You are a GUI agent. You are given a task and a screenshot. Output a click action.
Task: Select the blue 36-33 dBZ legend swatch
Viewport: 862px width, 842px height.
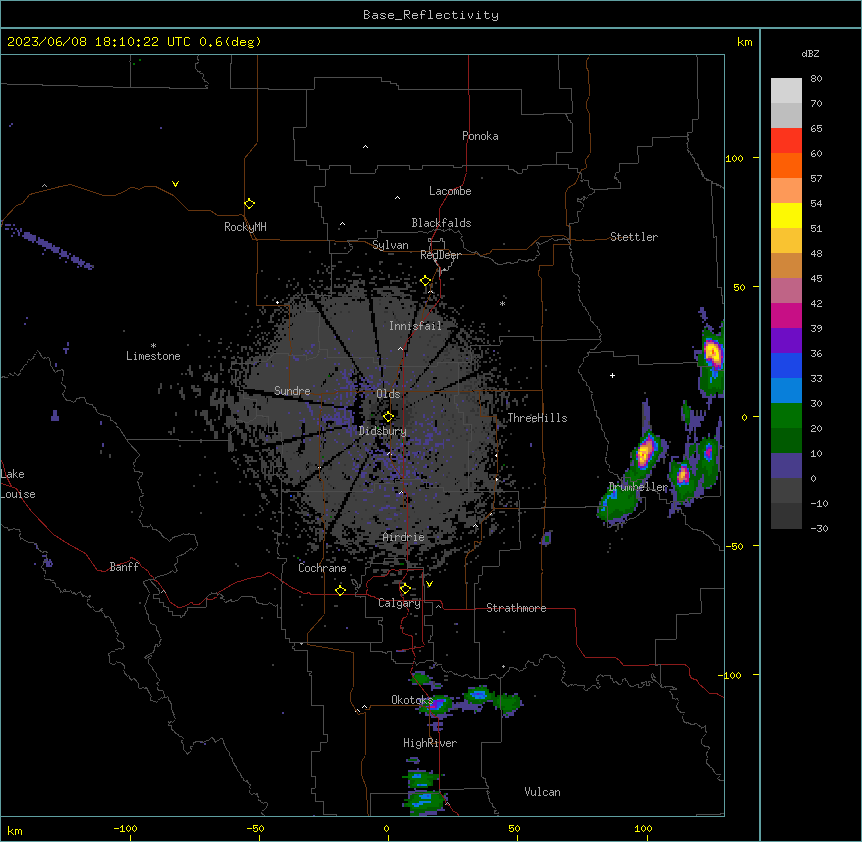pyautogui.click(x=786, y=365)
